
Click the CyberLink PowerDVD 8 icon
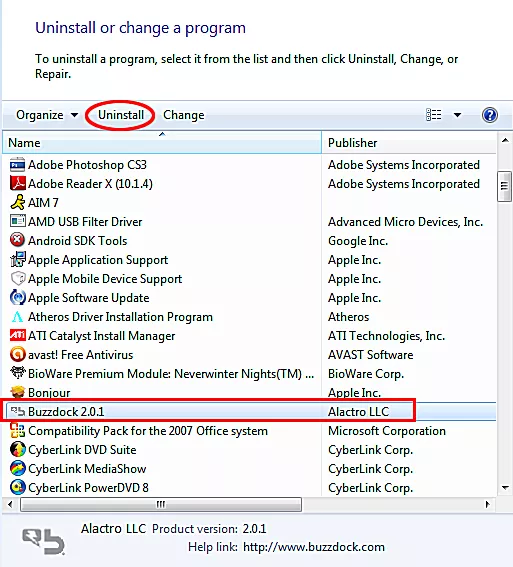(x=17, y=487)
